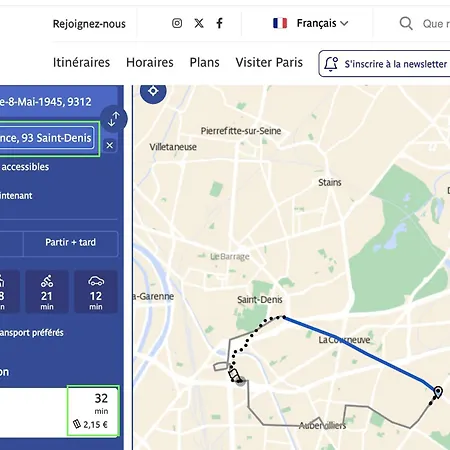Open the Itinéraires menu
This screenshot has width=450, height=450.
(81, 62)
